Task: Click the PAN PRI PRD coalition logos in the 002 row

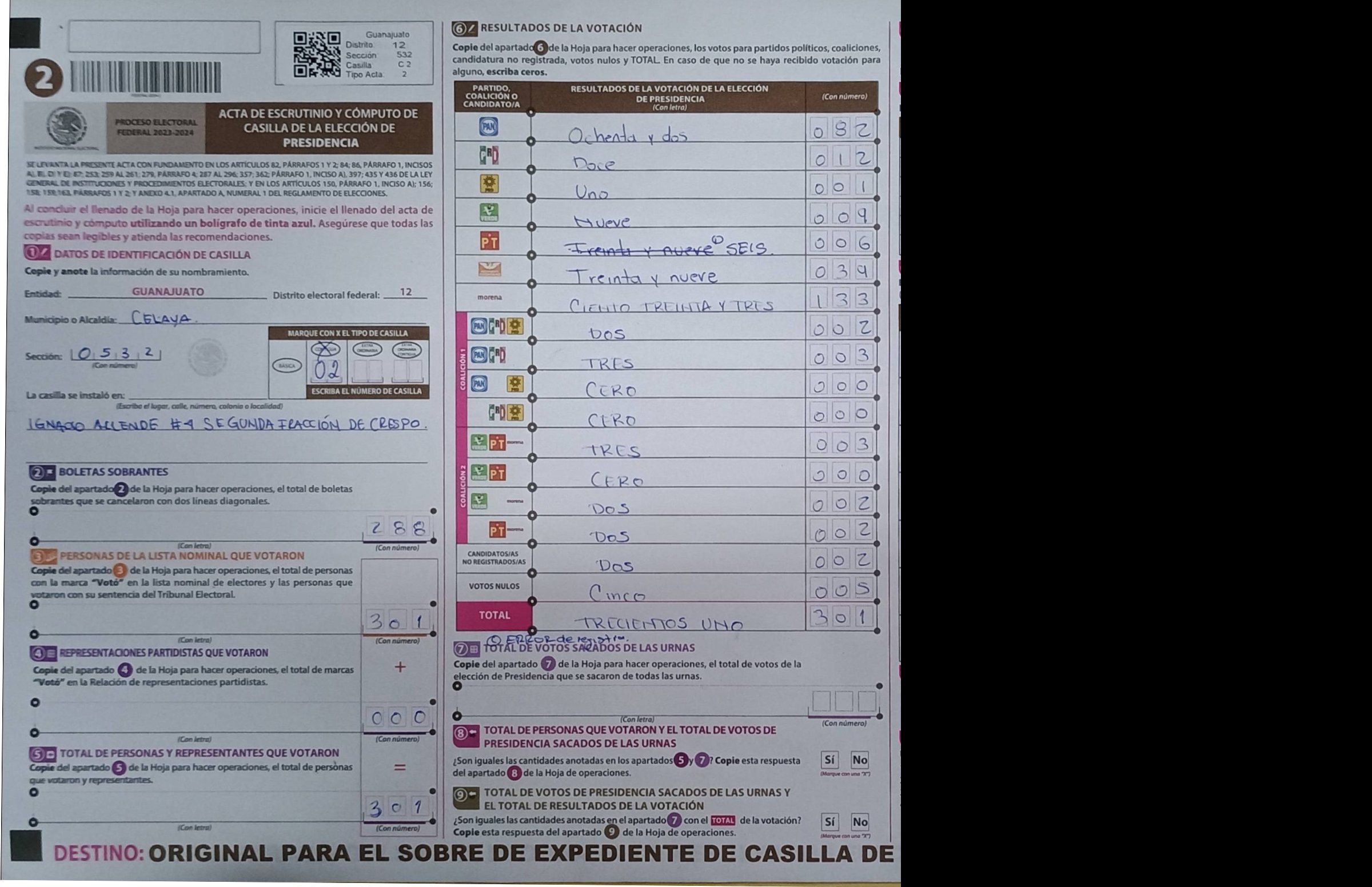Action: 498,326
